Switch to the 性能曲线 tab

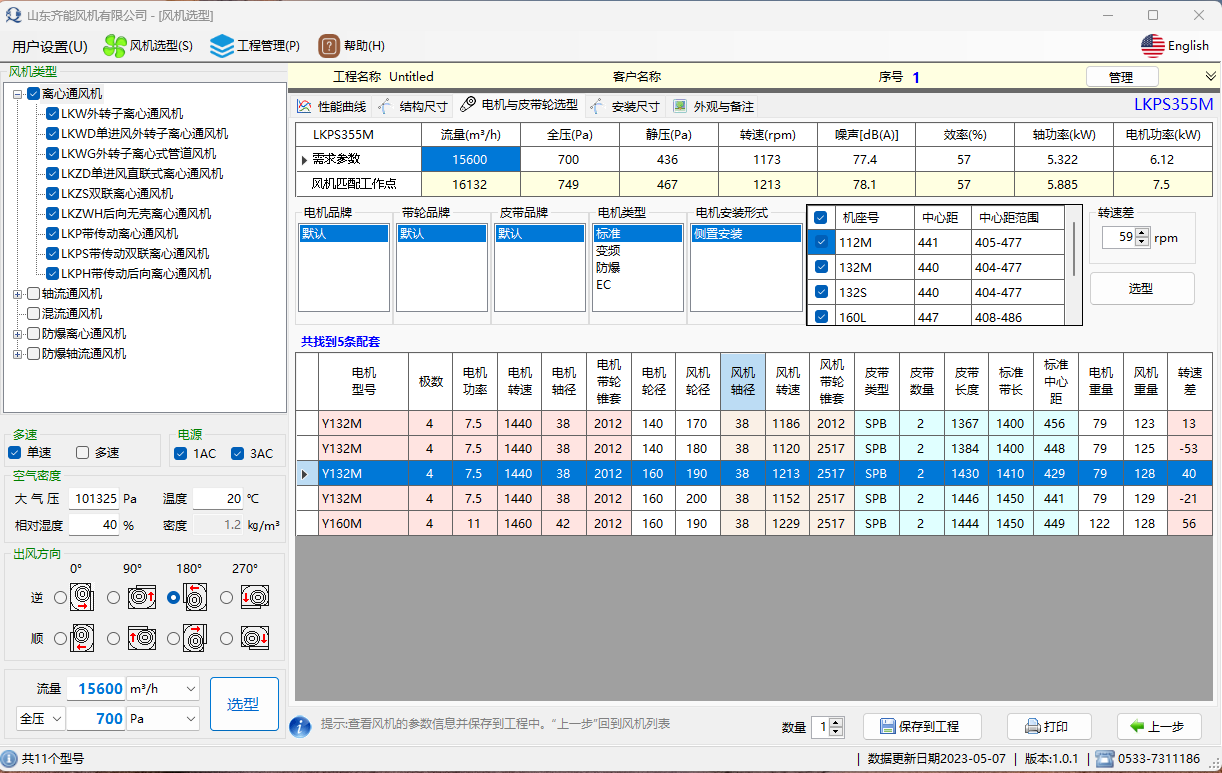pos(332,106)
